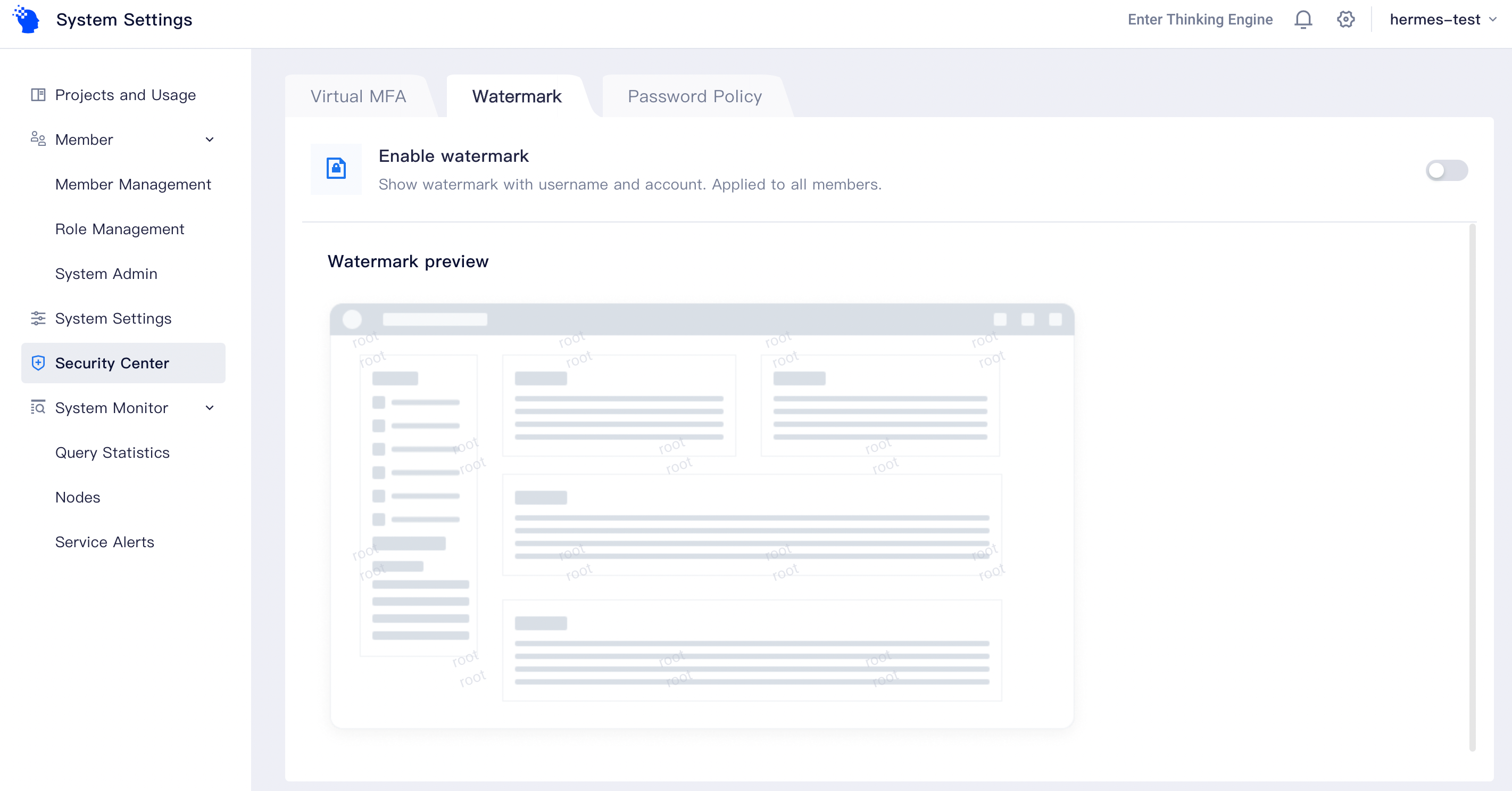This screenshot has width=1512, height=791.
Task: Open the hermes-test account dropdown
Action: pyautogui.click(x=1443, y=19)
